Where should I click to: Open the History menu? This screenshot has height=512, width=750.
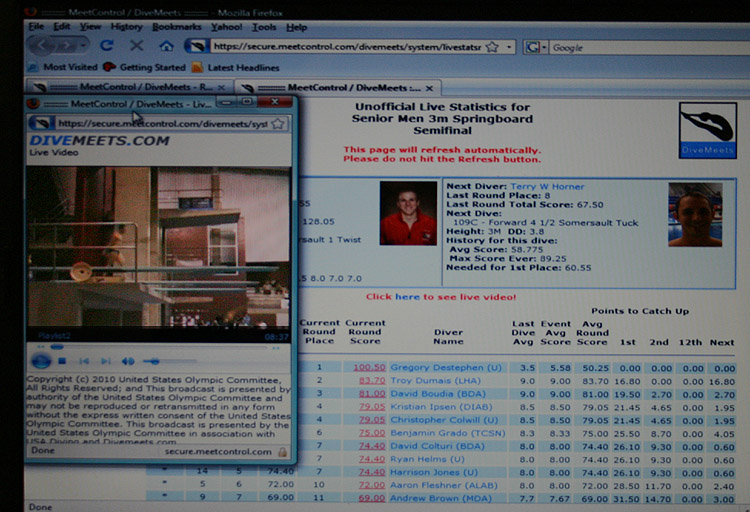click(x=126, y=27)
